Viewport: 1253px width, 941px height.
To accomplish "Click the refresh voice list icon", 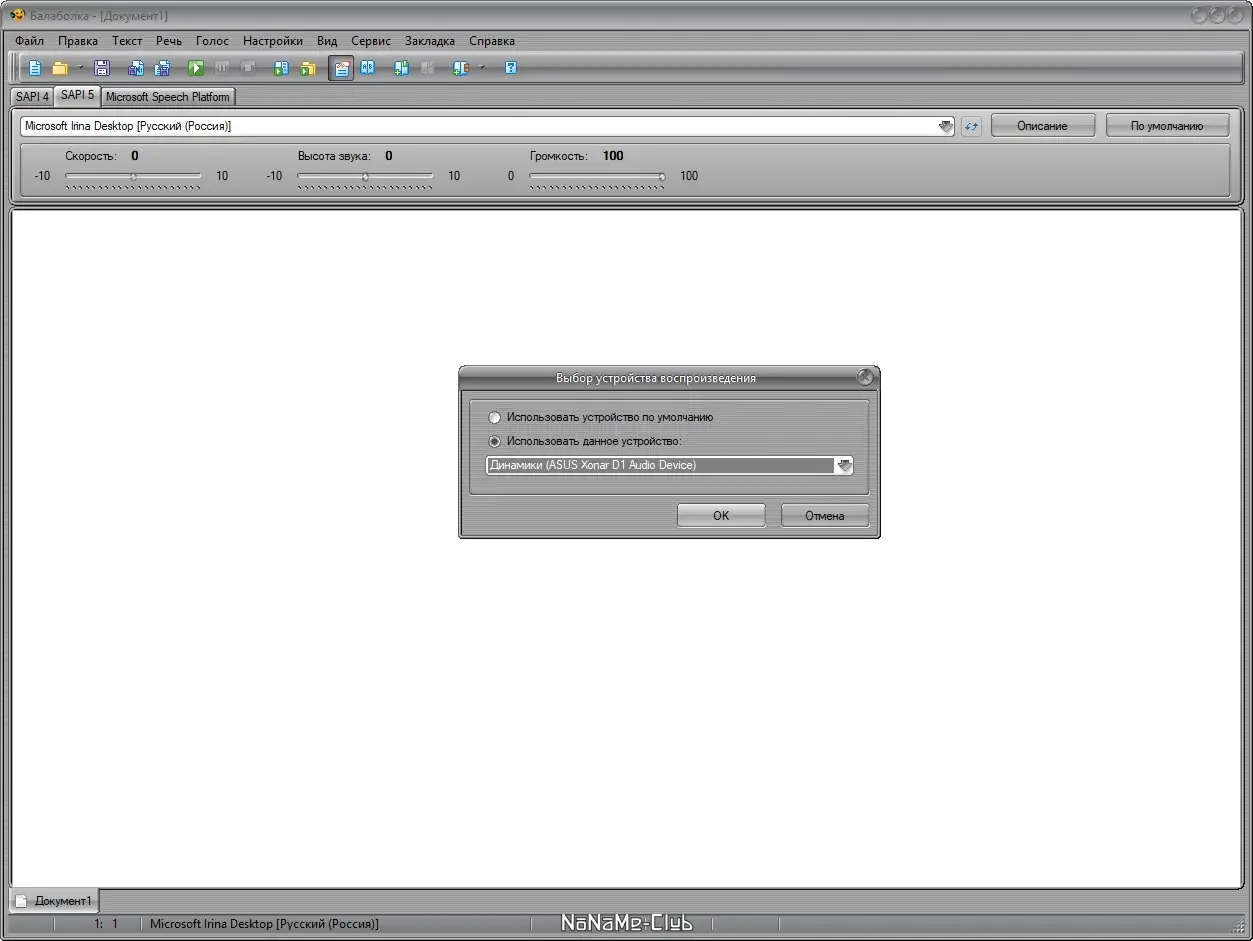I will coord(971,126).
